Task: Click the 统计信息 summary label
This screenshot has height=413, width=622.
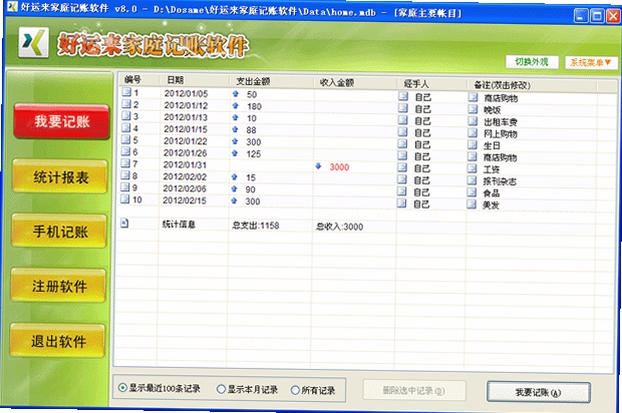Action: (x=179, y=224)
